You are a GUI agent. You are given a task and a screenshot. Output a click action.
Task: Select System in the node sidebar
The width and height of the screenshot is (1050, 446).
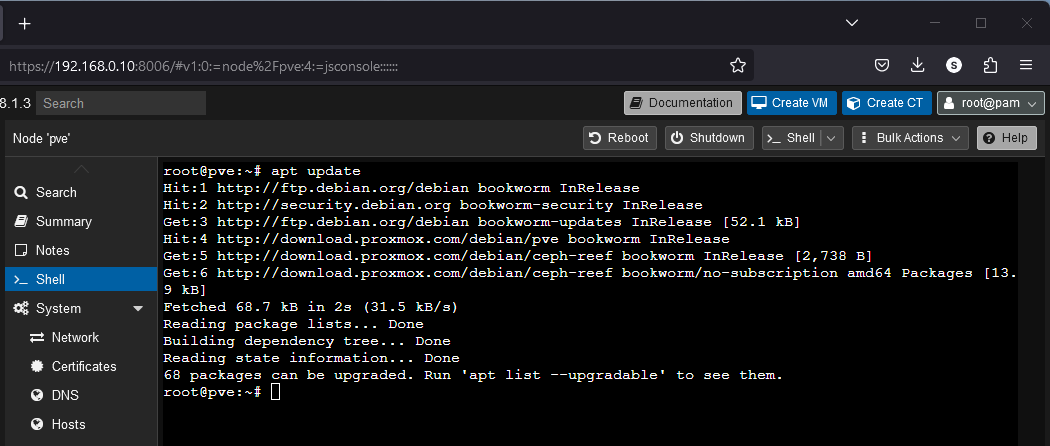click(80, 309)
